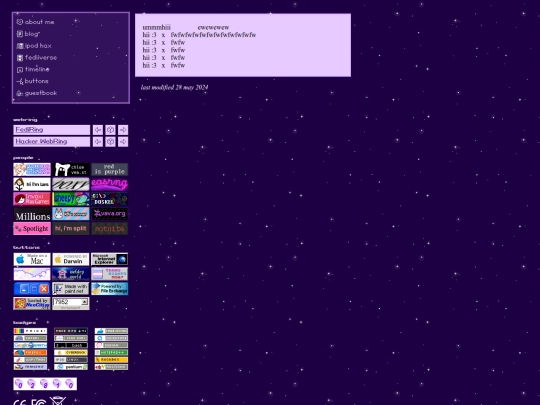This screenshot has height=405, width=540.
Task: Click the pink easrng button
Action: 110,184
